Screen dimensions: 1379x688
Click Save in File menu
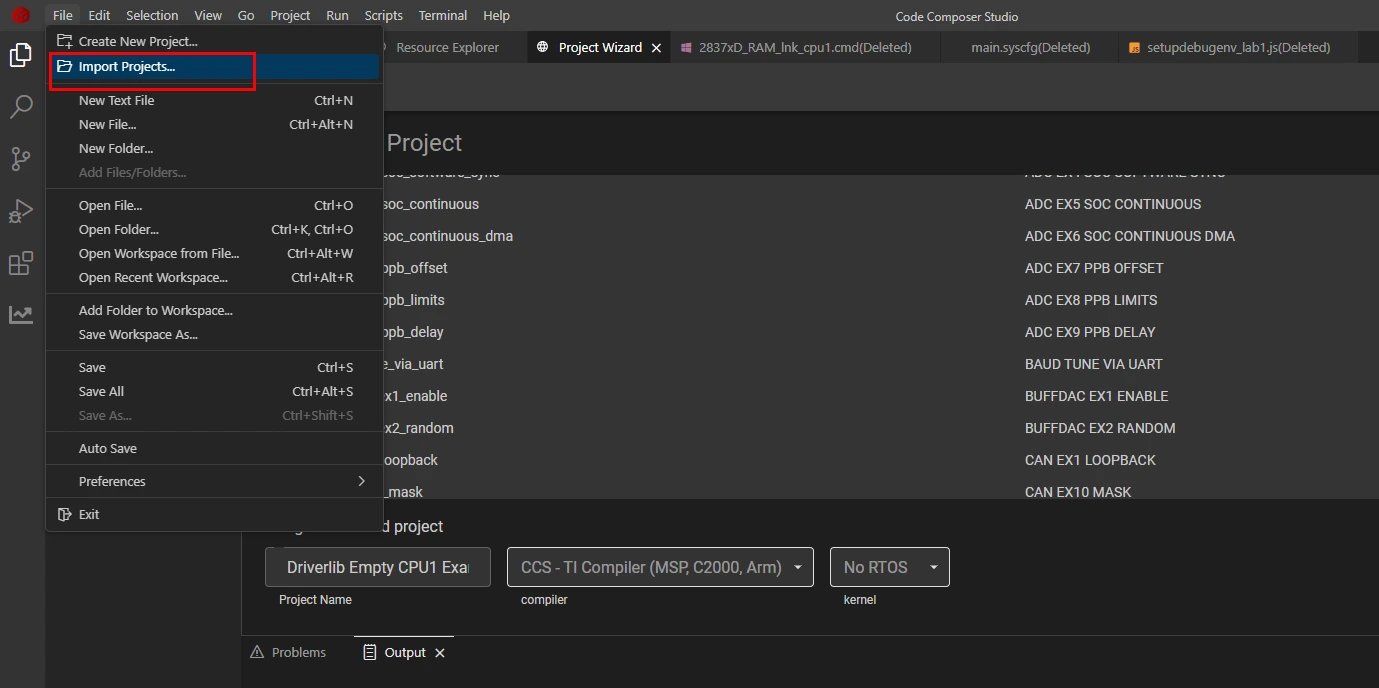(x=214, y=367)
